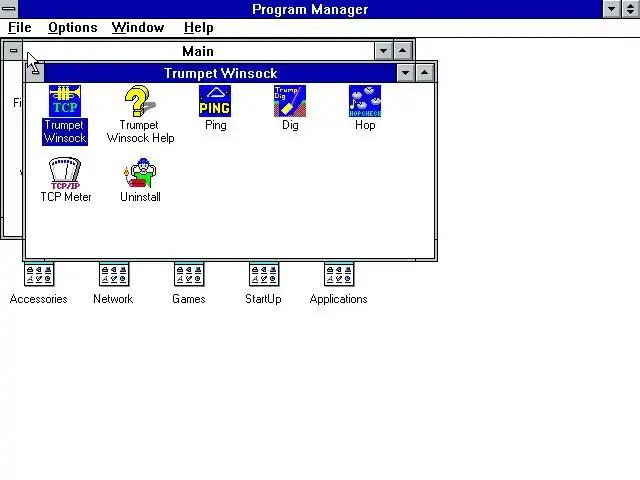Screen dimensions: 640x480
Task: Select the Trumpet Winsock TCP icon
Action: point(64,101)
